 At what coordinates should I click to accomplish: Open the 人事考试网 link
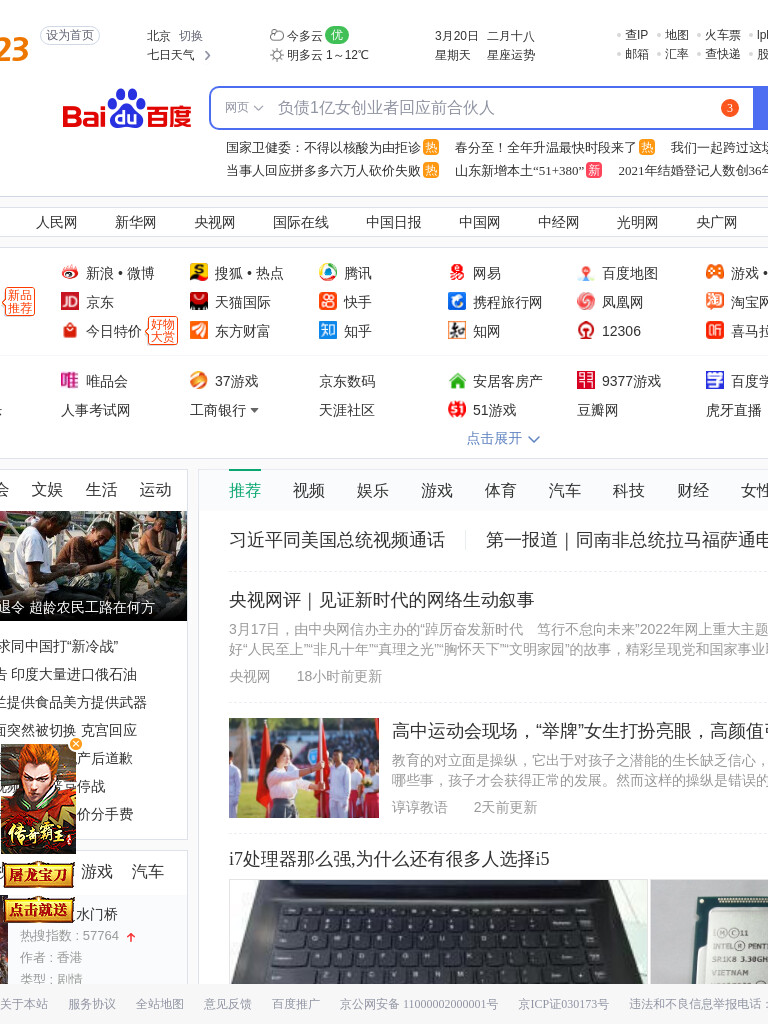click(95, 410)
